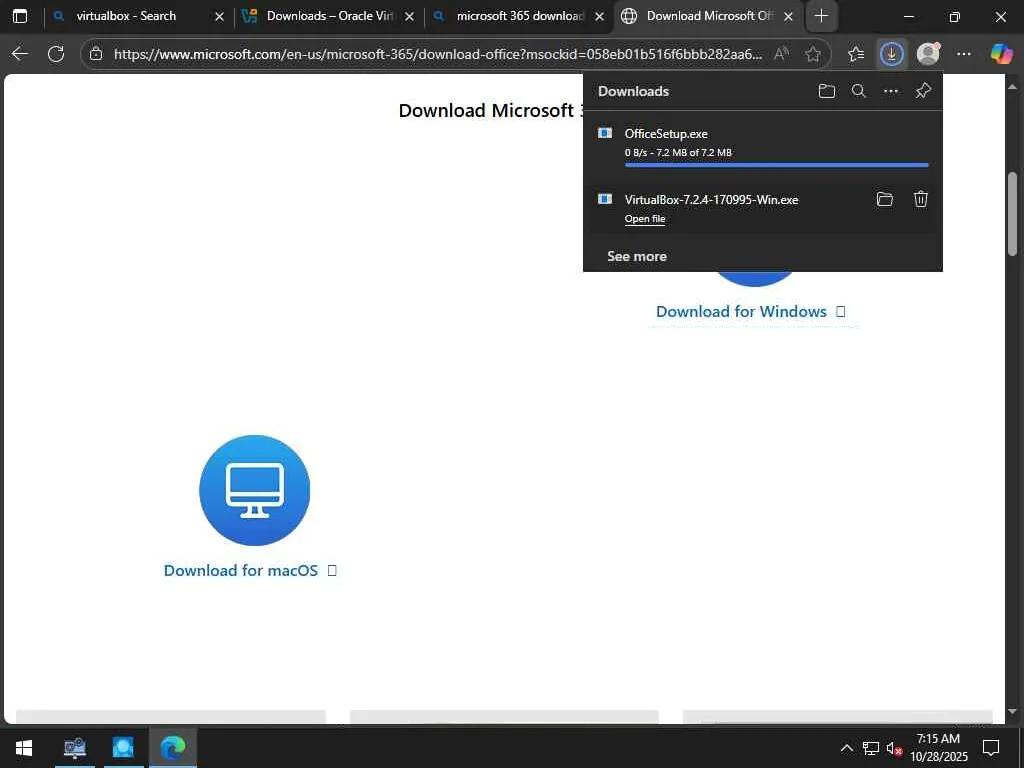Open network status tray icon
Image resolution: width=1024 pixels, height=768 pixels.
point(870,748)
